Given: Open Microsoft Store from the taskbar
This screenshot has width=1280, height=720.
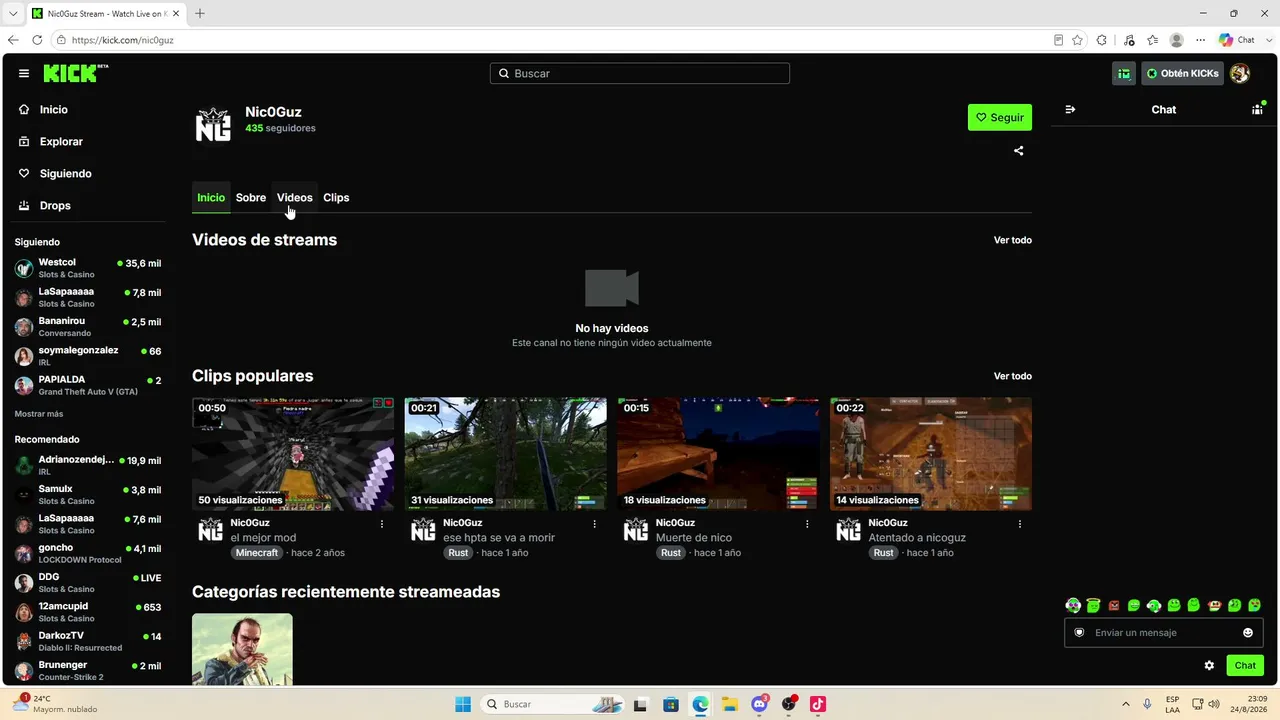Looking at the screenshot, I should coord(671,704).
